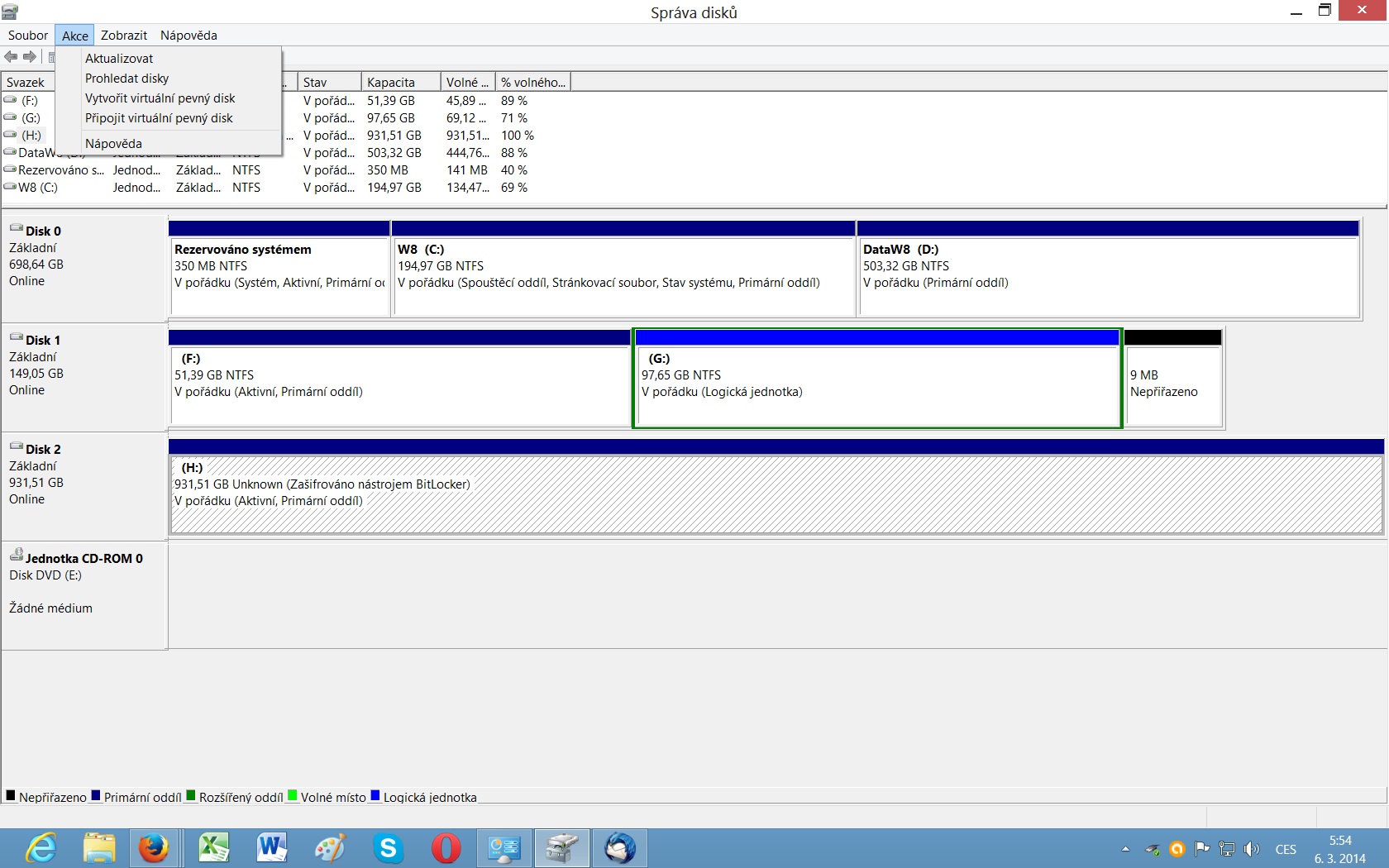Select the 9 MB unallocated space

pyautogui.click(x=1173, y=378)
